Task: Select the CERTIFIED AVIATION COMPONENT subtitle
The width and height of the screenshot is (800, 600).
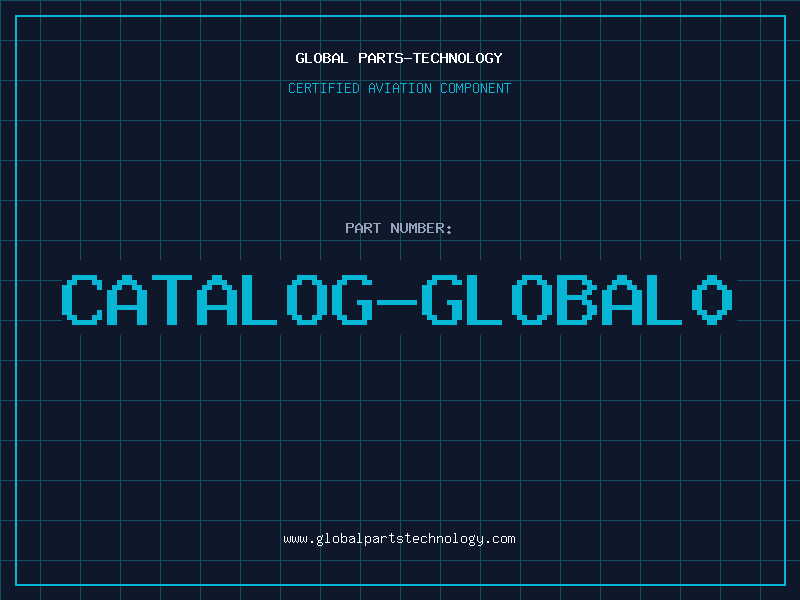Action: (x=399, y=88)
